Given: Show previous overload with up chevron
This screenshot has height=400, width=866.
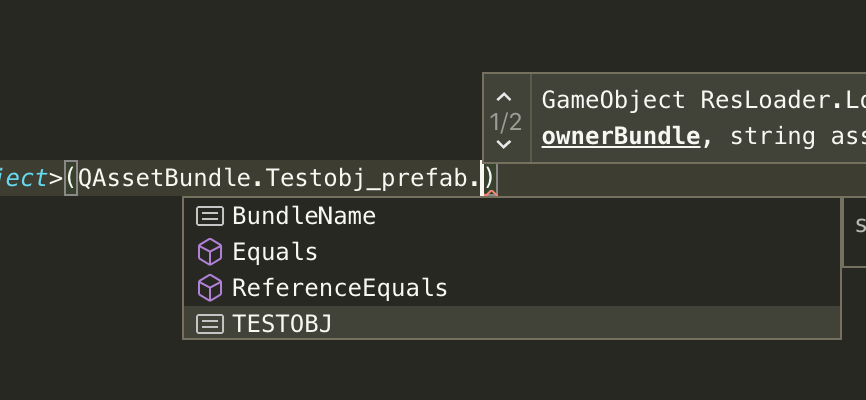Looking at the screenshot, I should pos(504,98).
